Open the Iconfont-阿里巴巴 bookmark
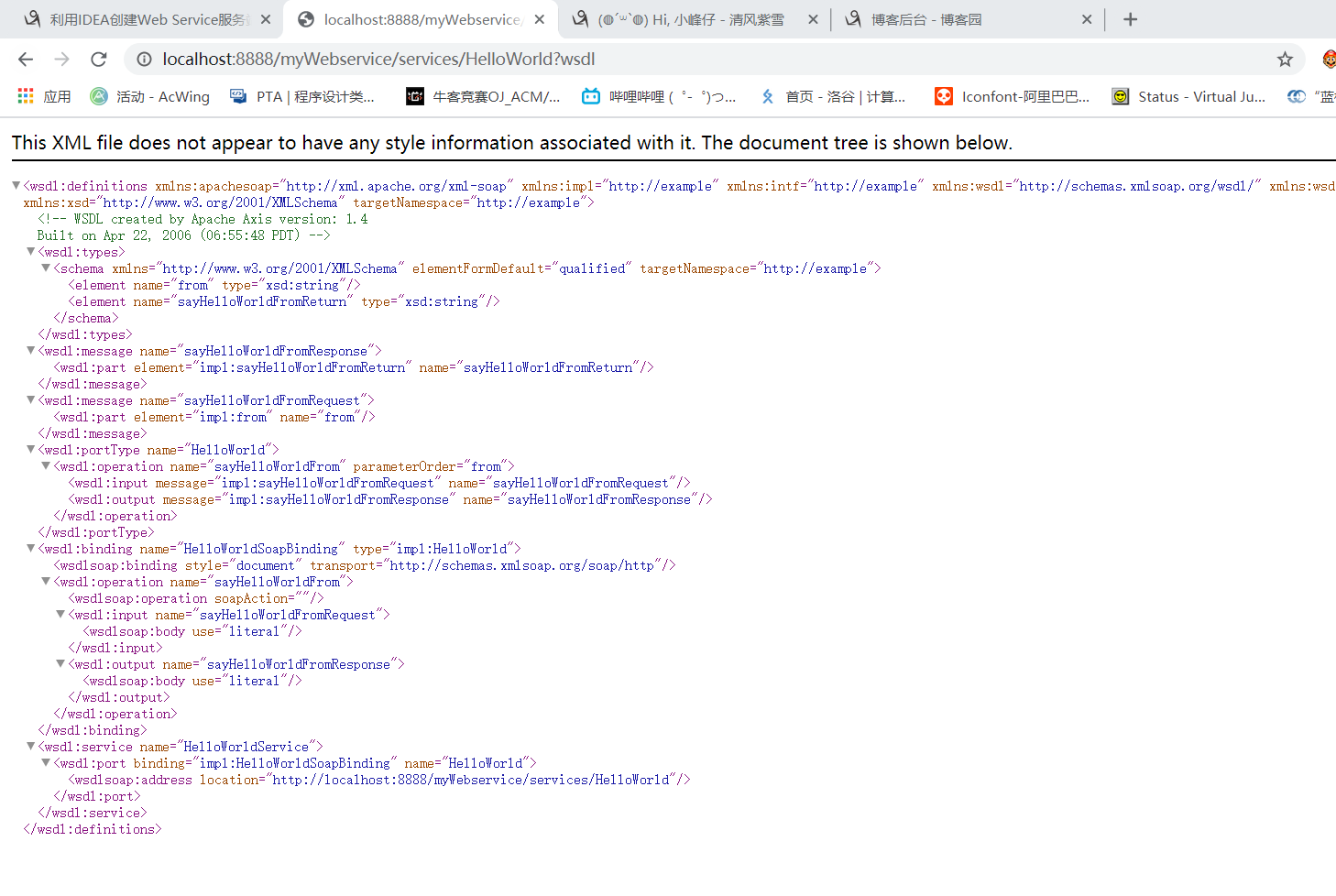Image resolution: width=1336 pixels, height=896 pixels. 1013,96
